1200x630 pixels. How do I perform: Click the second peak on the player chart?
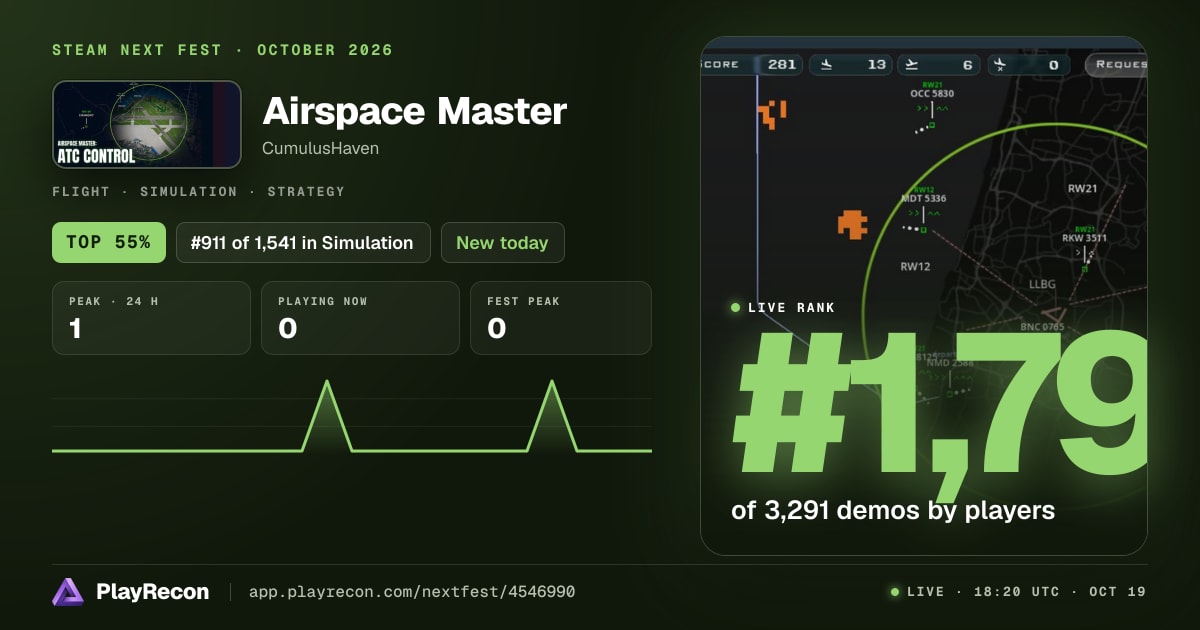click(552, 382)
